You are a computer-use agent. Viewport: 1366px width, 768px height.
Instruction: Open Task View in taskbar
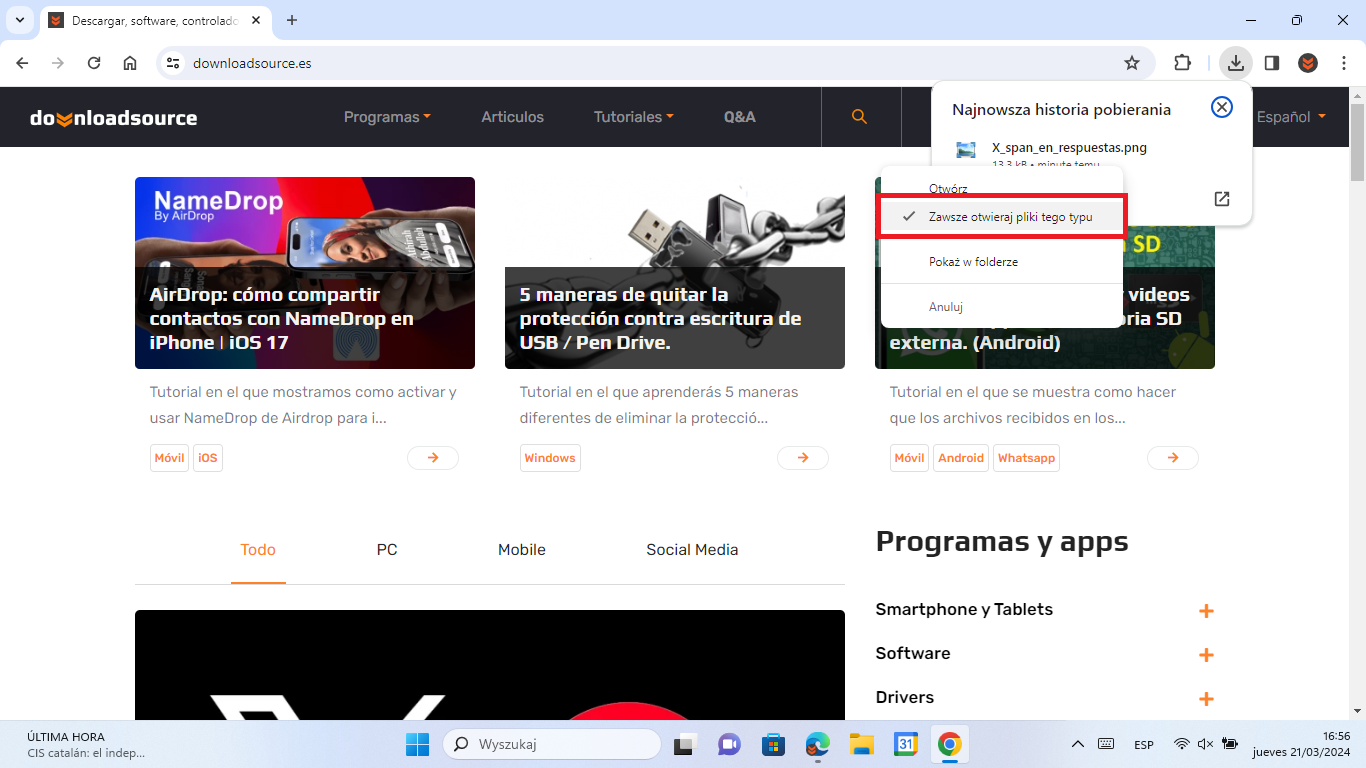(684, 744)
